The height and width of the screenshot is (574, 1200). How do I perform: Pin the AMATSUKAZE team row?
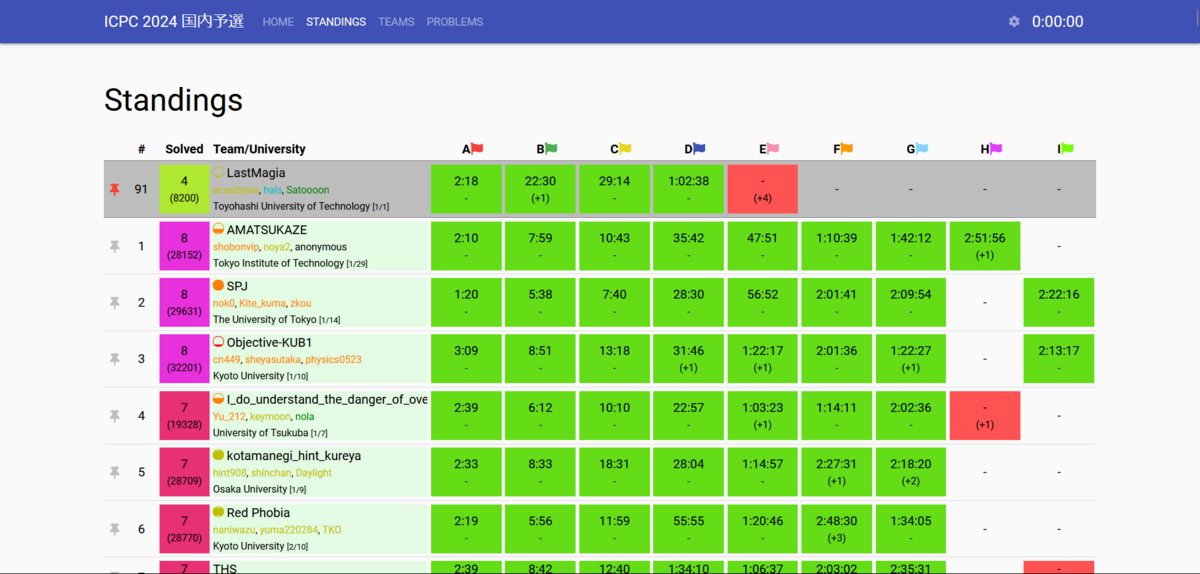pyautogui.click(x=114, y=246)
